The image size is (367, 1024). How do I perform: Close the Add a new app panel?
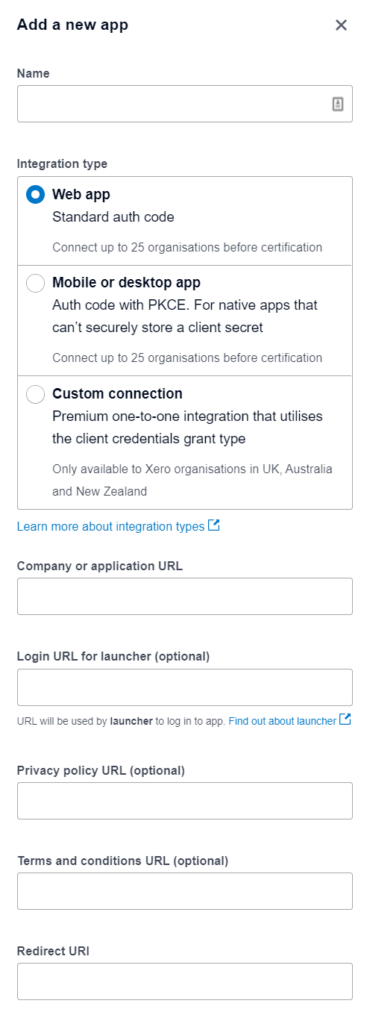341,25
